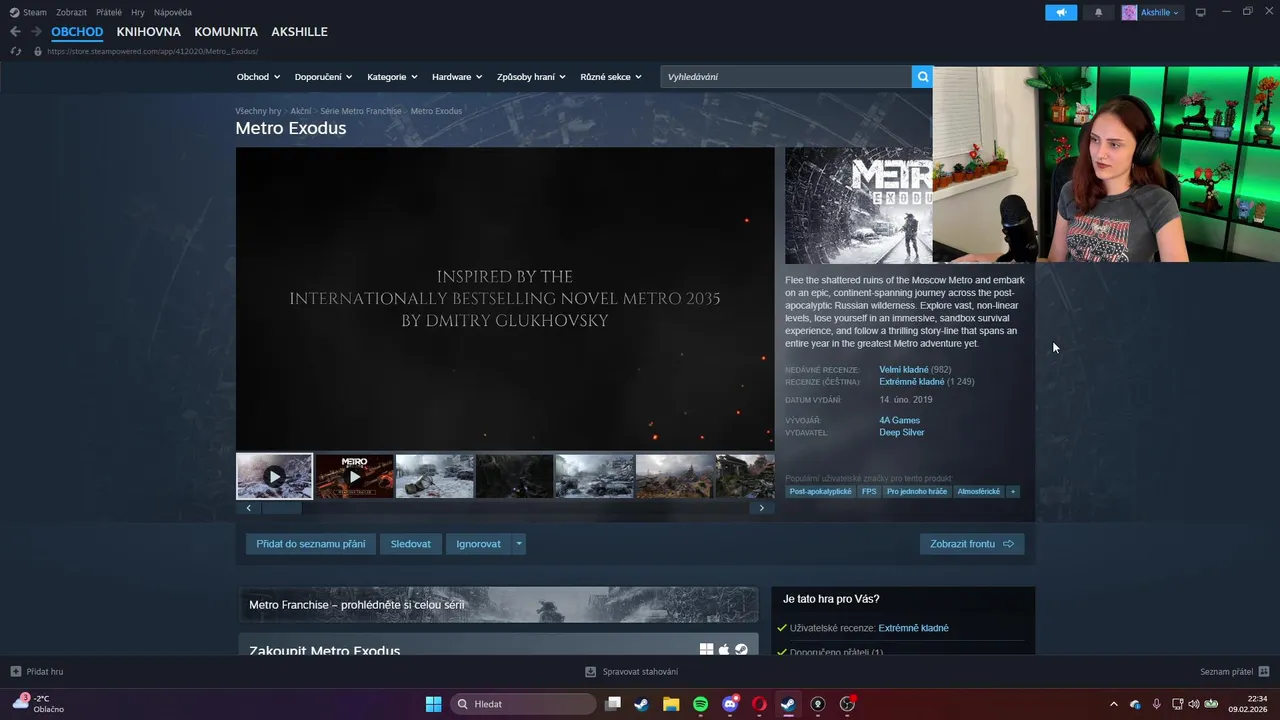Open the Hry menu
The height and width of the screenshot is (720, 1280).
point(138,12)
